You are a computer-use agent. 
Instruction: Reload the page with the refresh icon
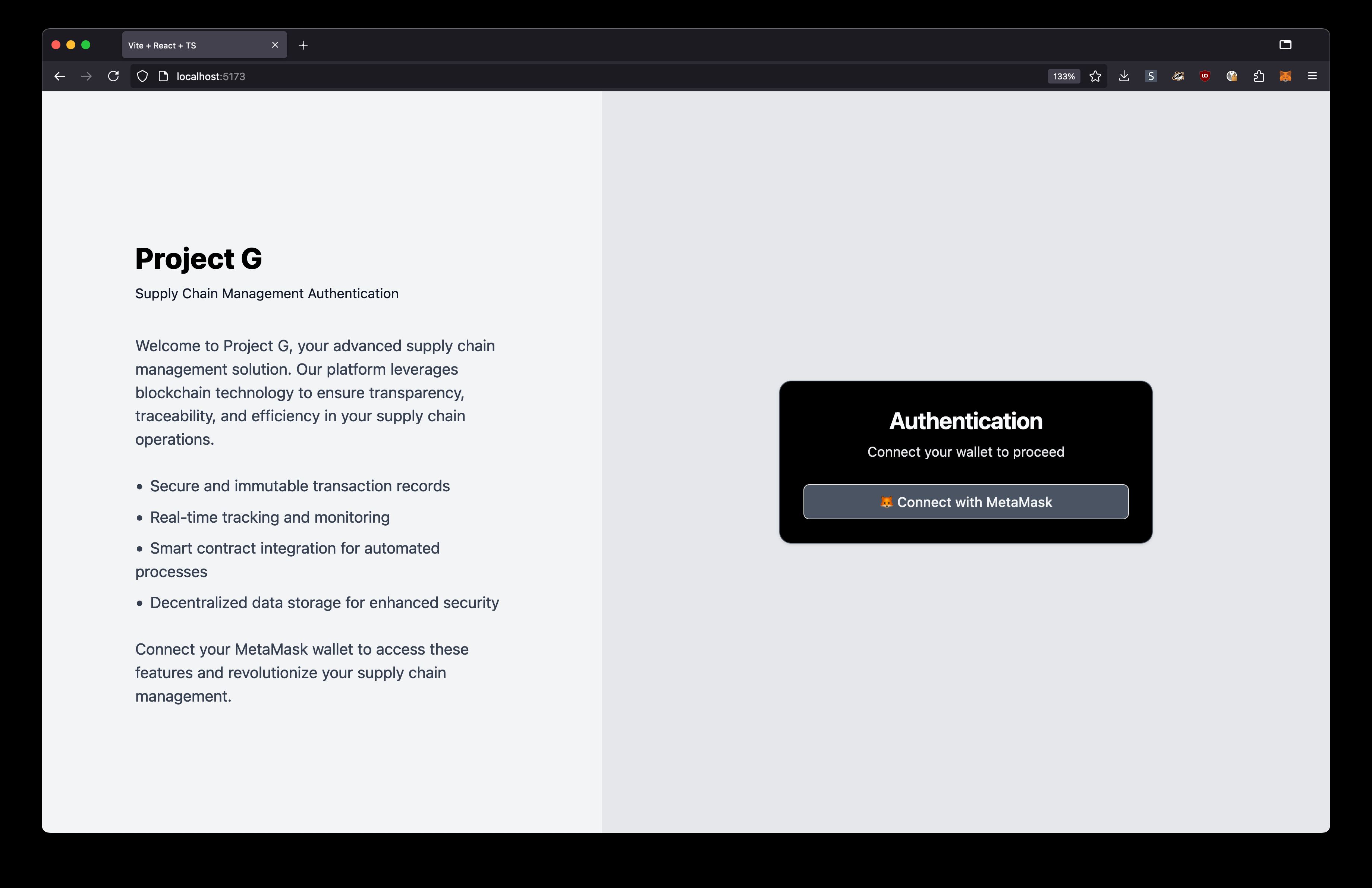114,77
